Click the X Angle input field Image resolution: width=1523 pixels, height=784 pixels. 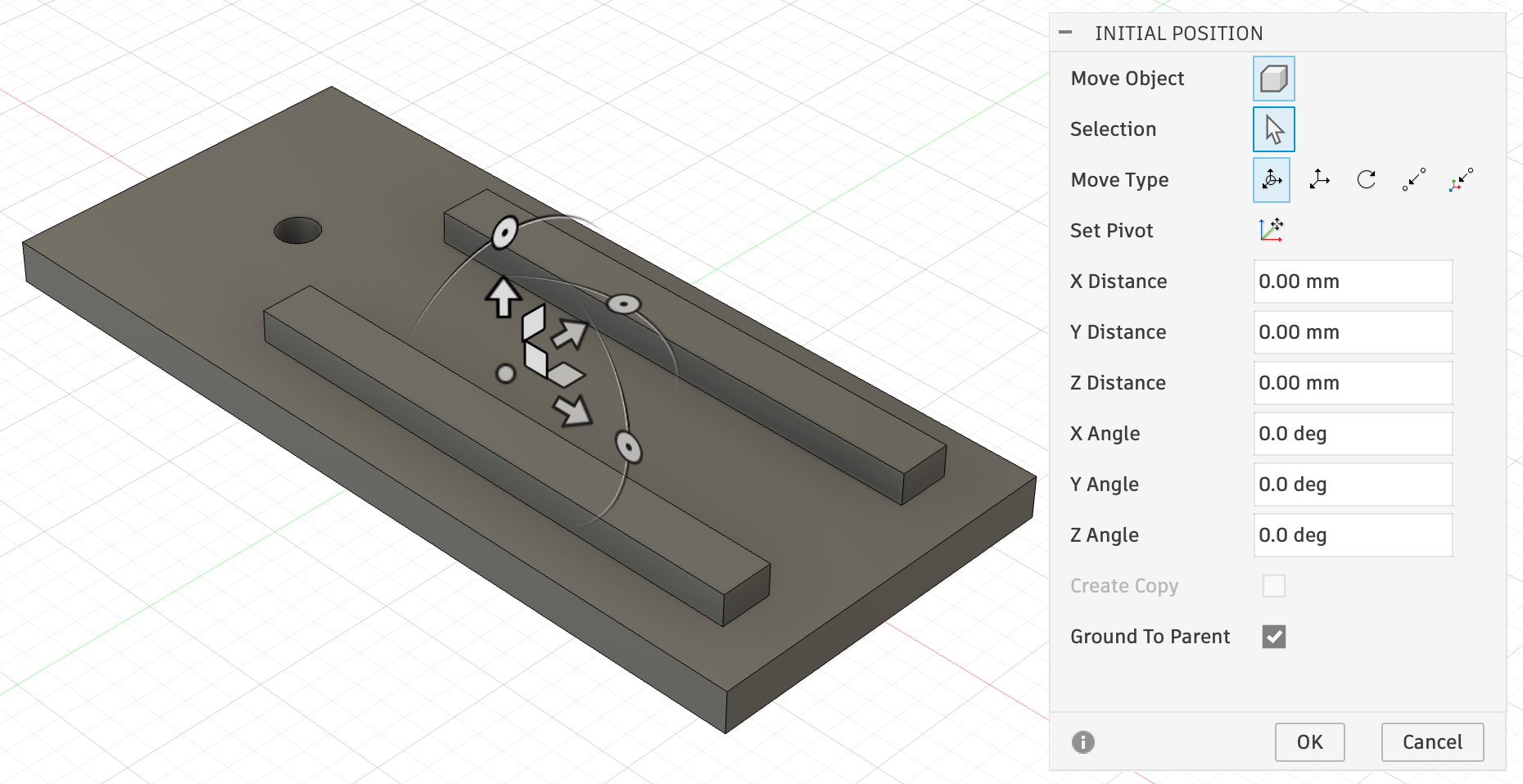(1353, 434)
